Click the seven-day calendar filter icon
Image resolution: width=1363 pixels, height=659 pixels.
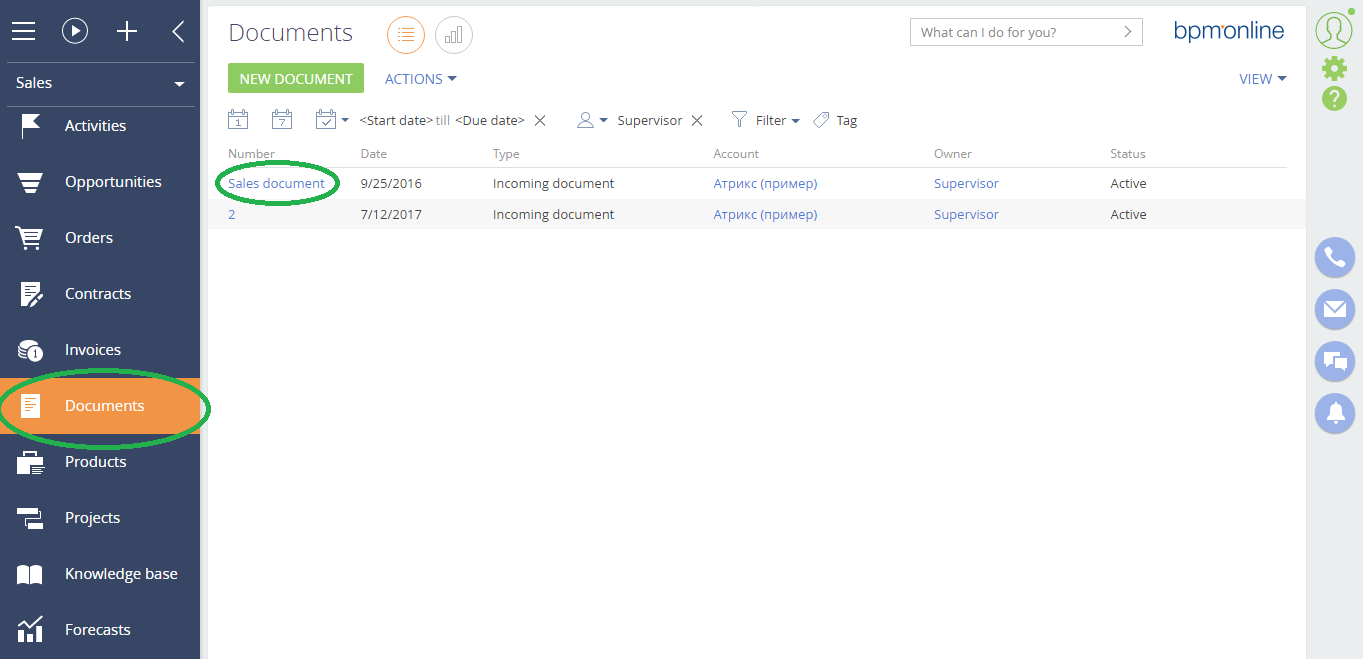pyautogui.click(x=282, y=120)
